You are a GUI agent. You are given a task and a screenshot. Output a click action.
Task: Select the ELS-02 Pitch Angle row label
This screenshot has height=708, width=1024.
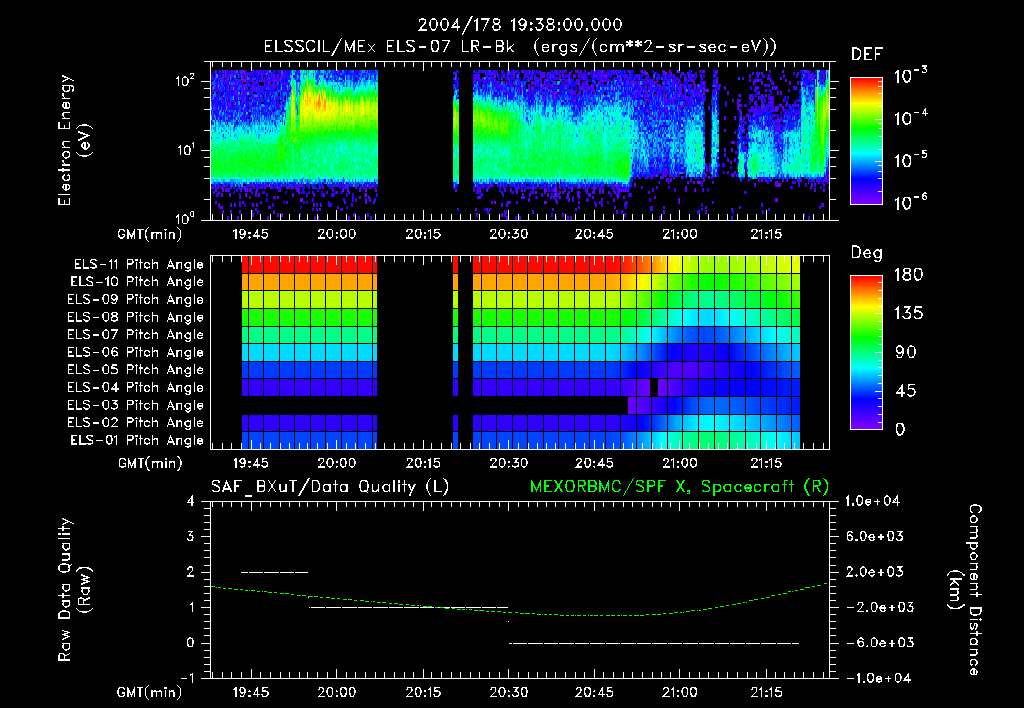pos(136,423)
